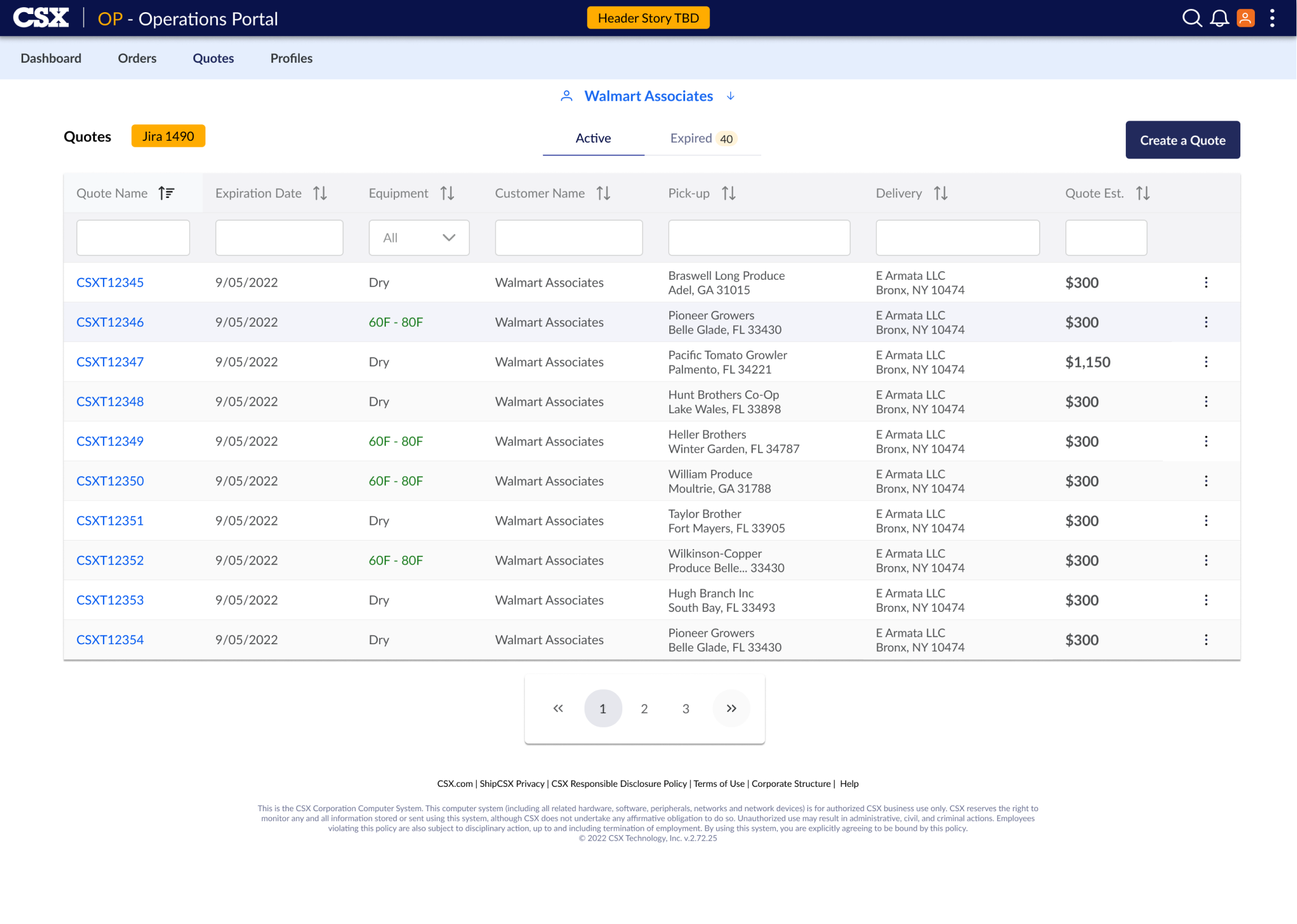Viewport: 1297px width, 924px height.
Task: Switch to the Expired tab
Action: click(702, 138)
